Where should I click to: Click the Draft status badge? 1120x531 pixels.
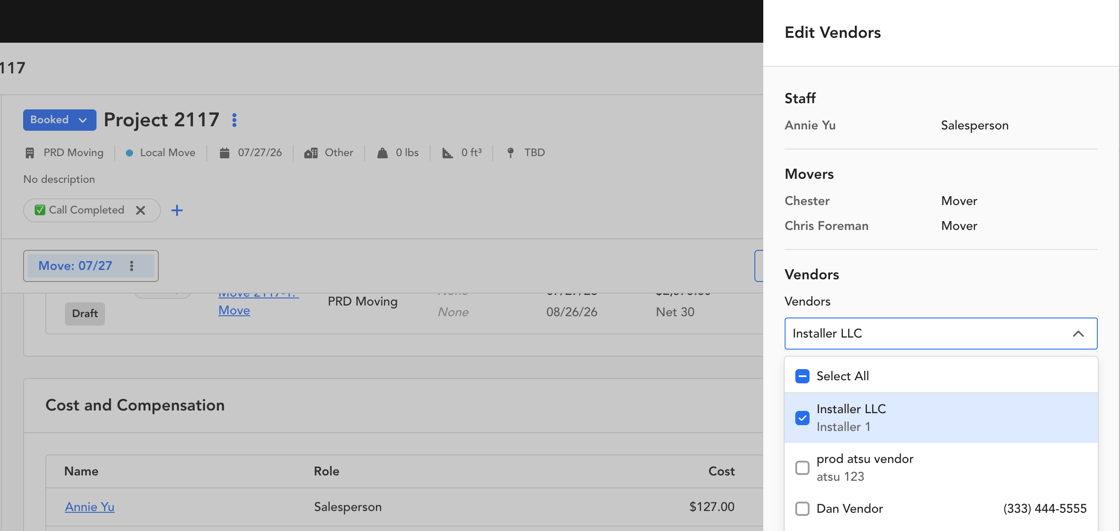click(x=85, y=314)
